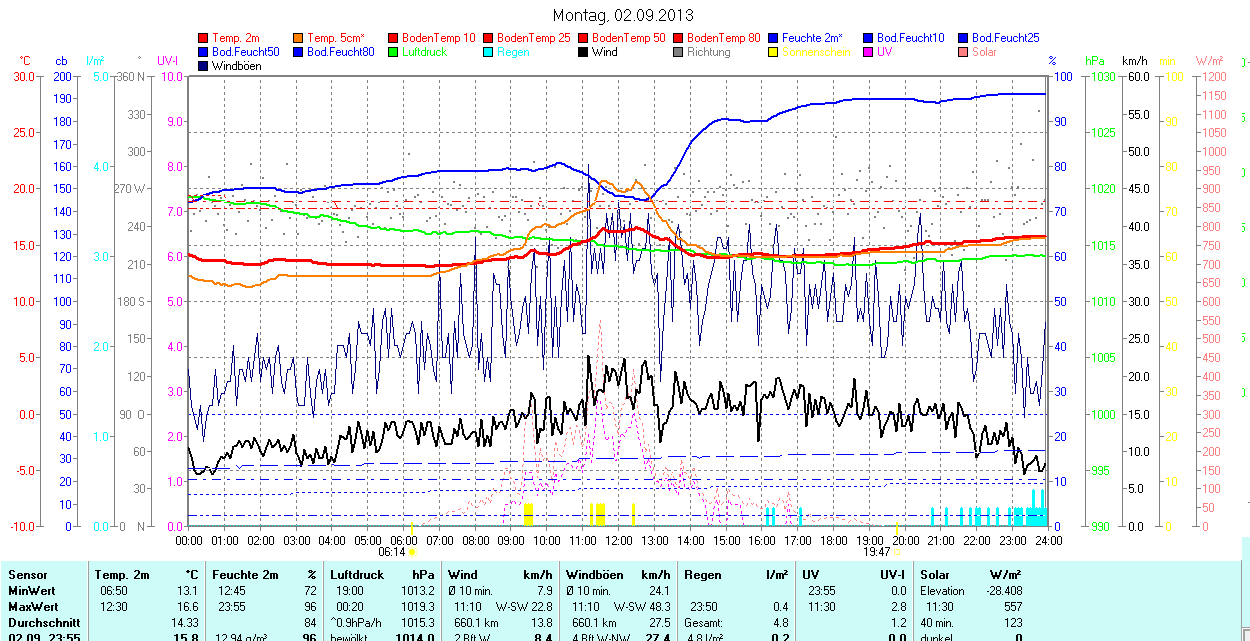Viewport: 1250px width, 641px height.
Task: Click the Windböen column header in table
Action: pyautogui.click(x=595, y=575)
